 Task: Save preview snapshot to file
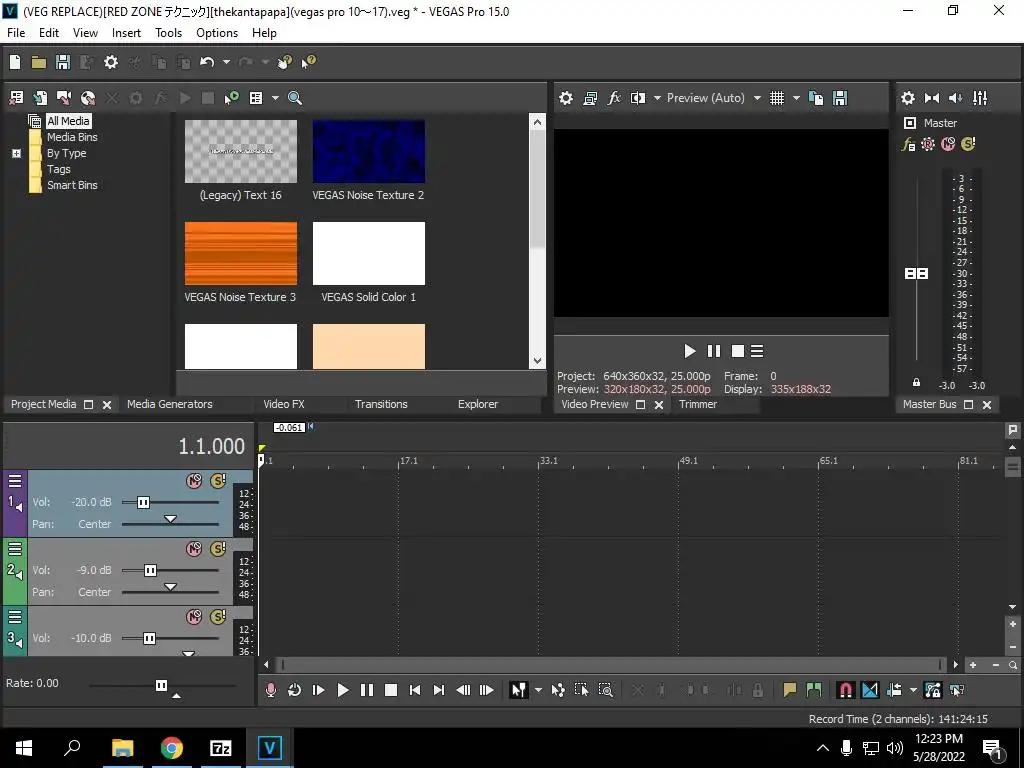click(840, 98)
